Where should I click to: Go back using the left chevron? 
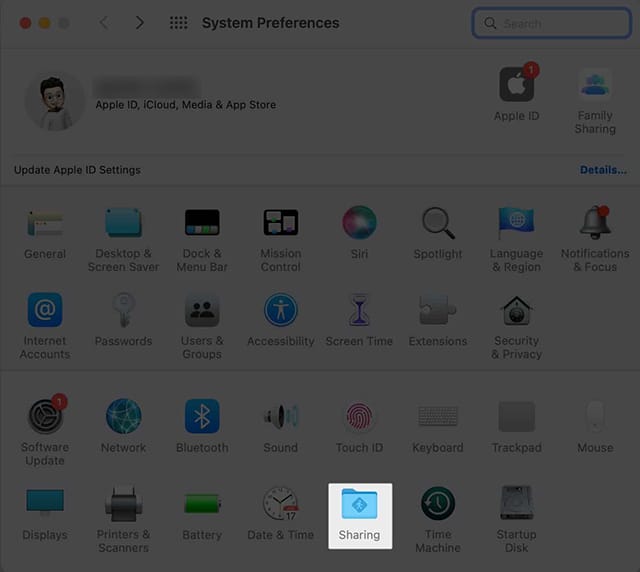pyautogui.click(x=104, y=22)
